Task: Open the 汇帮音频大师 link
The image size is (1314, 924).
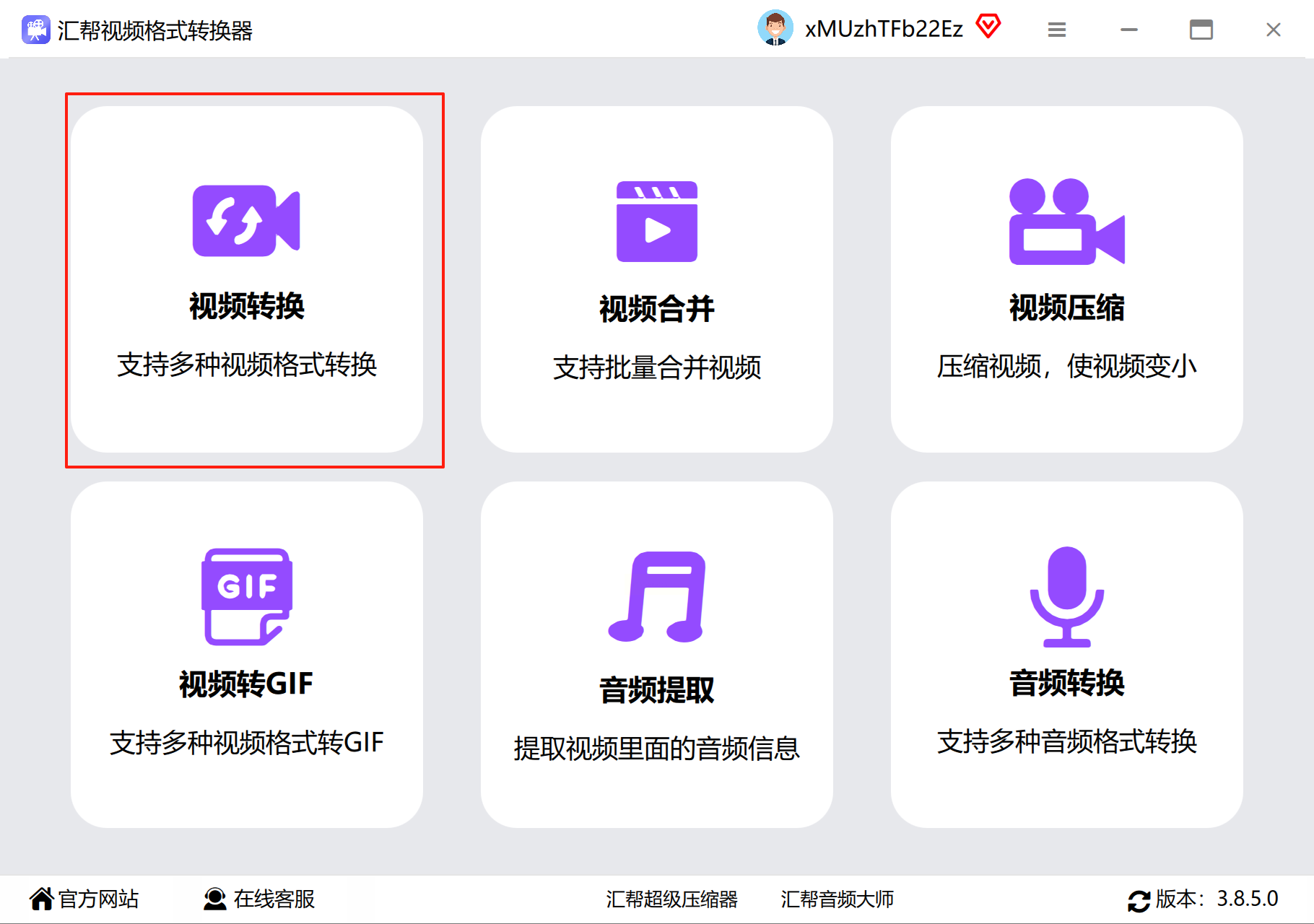Action: point(837,899)
